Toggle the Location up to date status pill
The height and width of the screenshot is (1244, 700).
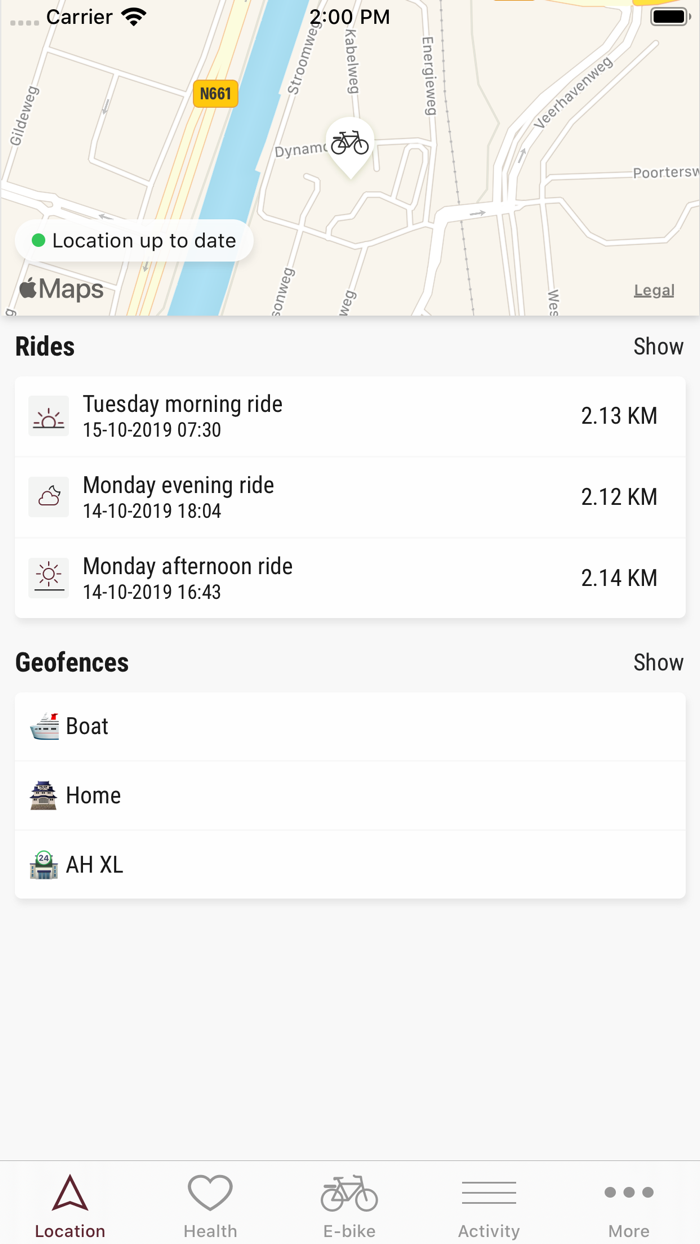click(x=133, y=240)
